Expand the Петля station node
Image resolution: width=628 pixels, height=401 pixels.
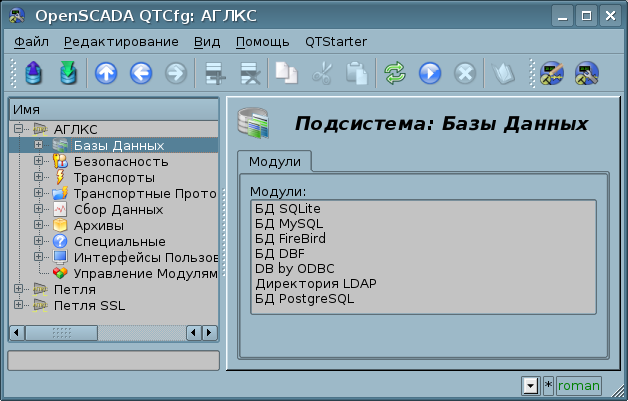click(18, 288)
